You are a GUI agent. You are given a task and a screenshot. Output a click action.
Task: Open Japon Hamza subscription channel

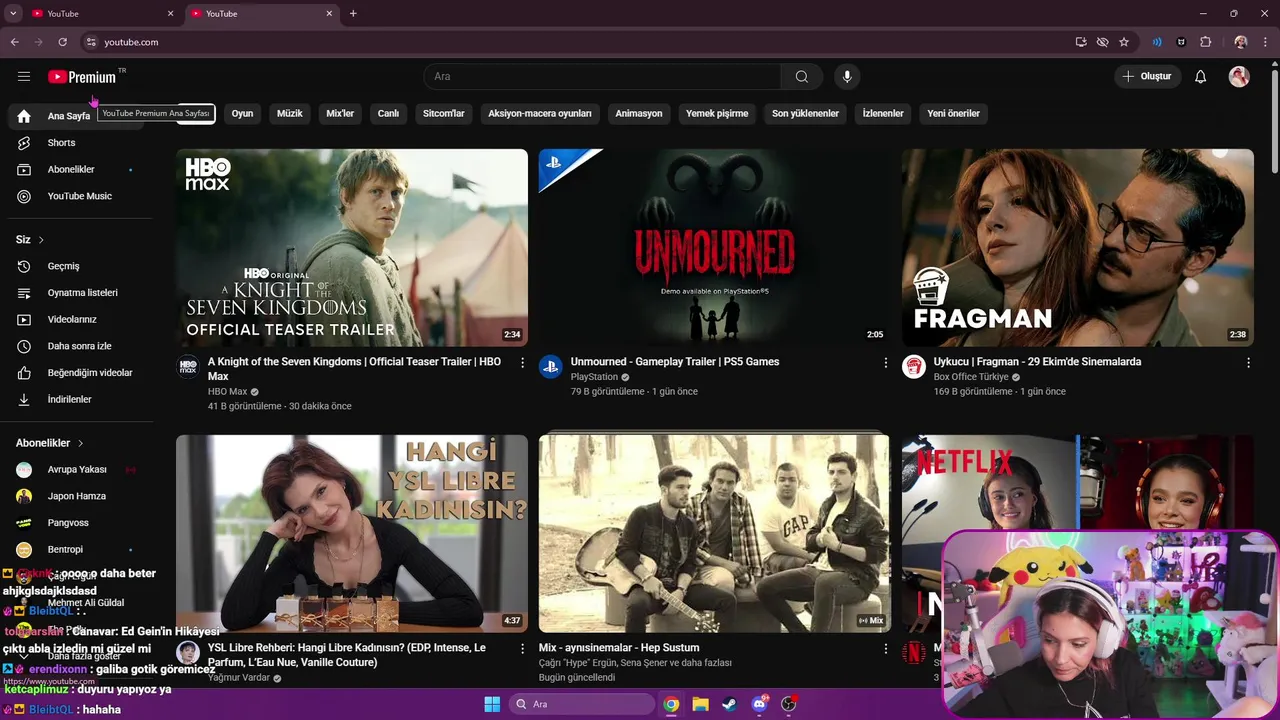pos(76,496)
